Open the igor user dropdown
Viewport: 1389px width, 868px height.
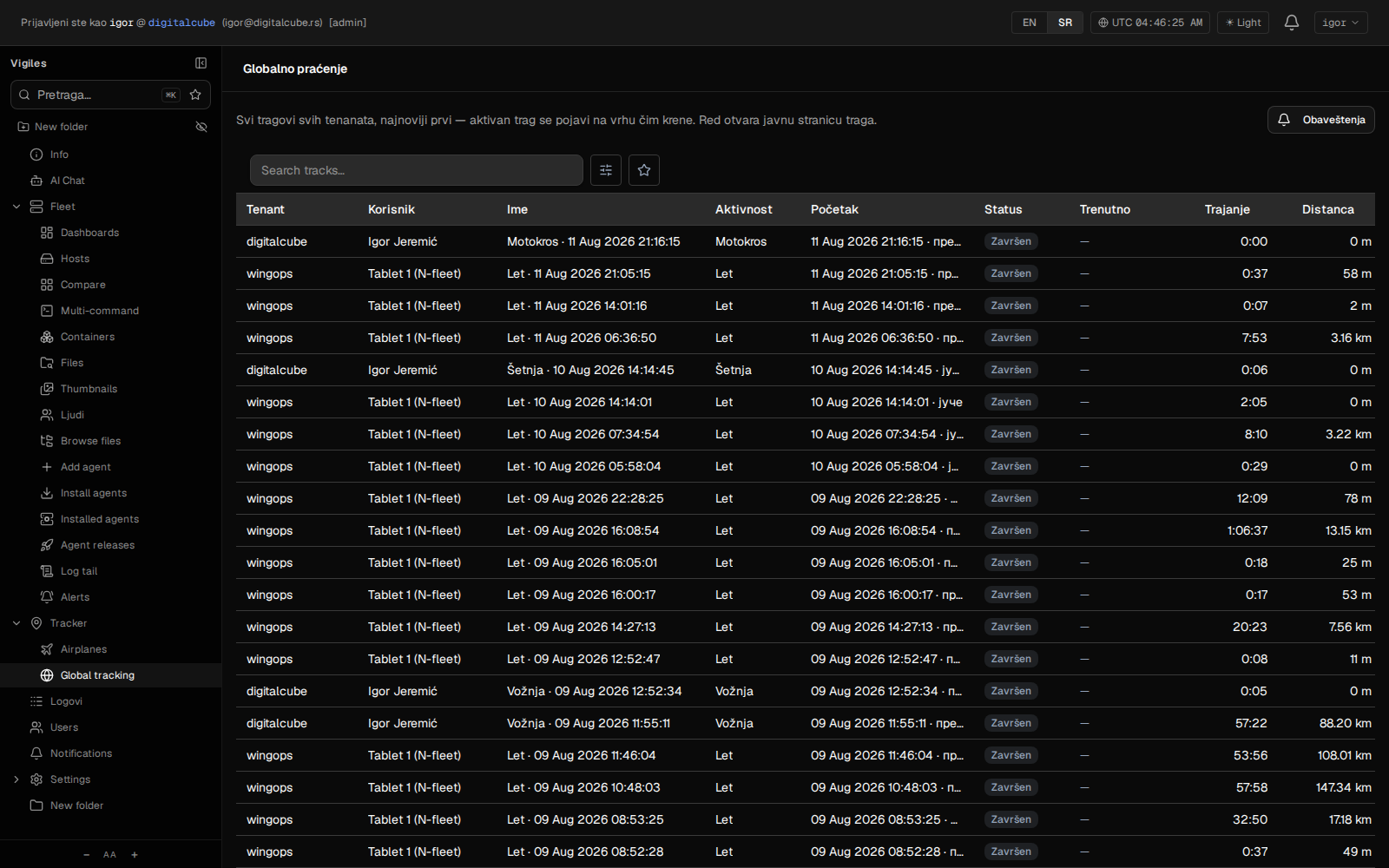(1340, 23)
